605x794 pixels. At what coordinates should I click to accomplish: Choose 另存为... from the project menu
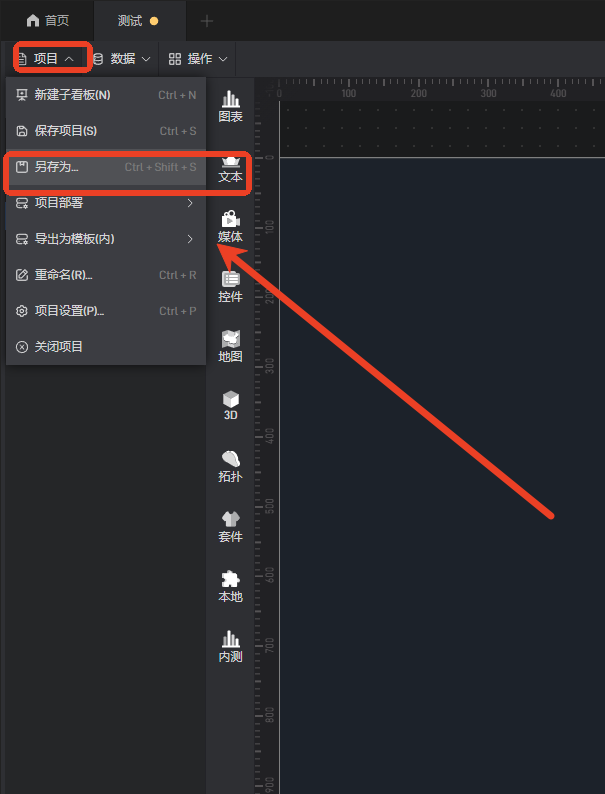(105, 167)
